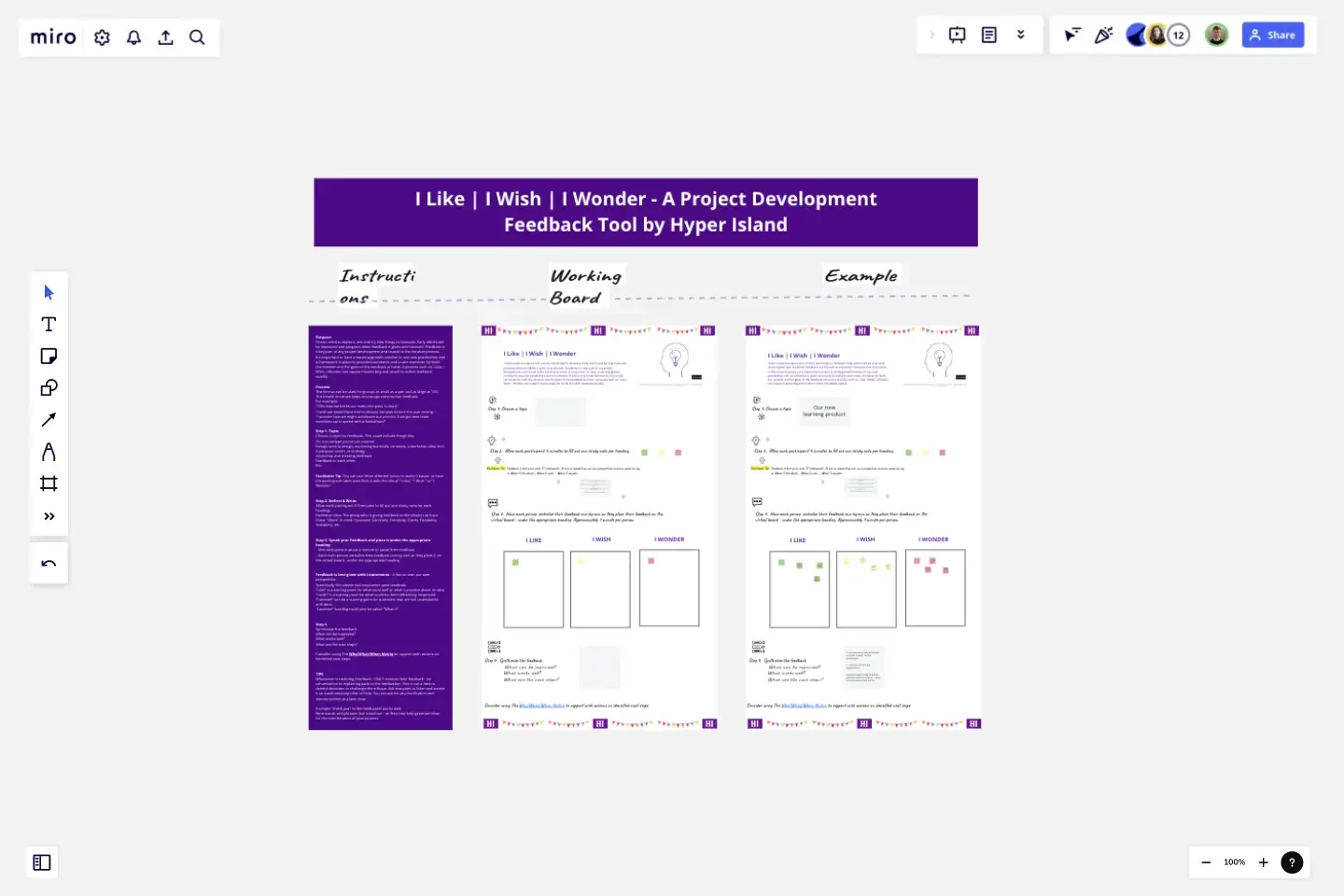The image size is (1344, 896).
Task: Select the Pen tool
Action: pos(49,452)
